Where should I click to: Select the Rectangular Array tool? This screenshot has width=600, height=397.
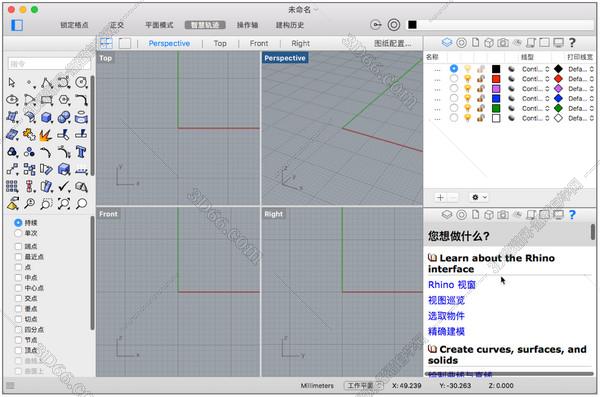pos(12,187)
